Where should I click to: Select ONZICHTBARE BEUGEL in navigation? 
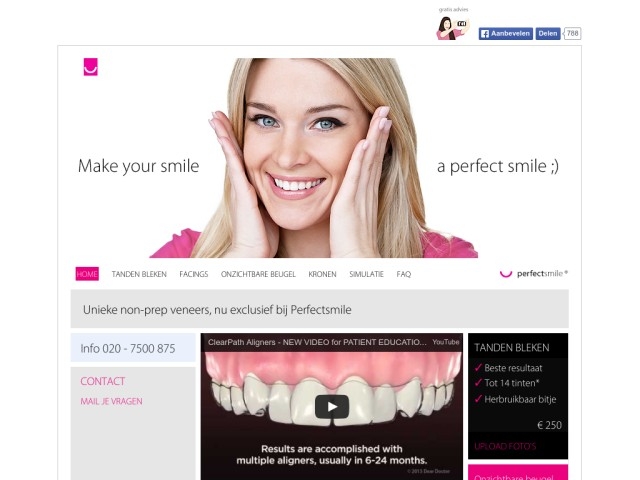[258, 274]
